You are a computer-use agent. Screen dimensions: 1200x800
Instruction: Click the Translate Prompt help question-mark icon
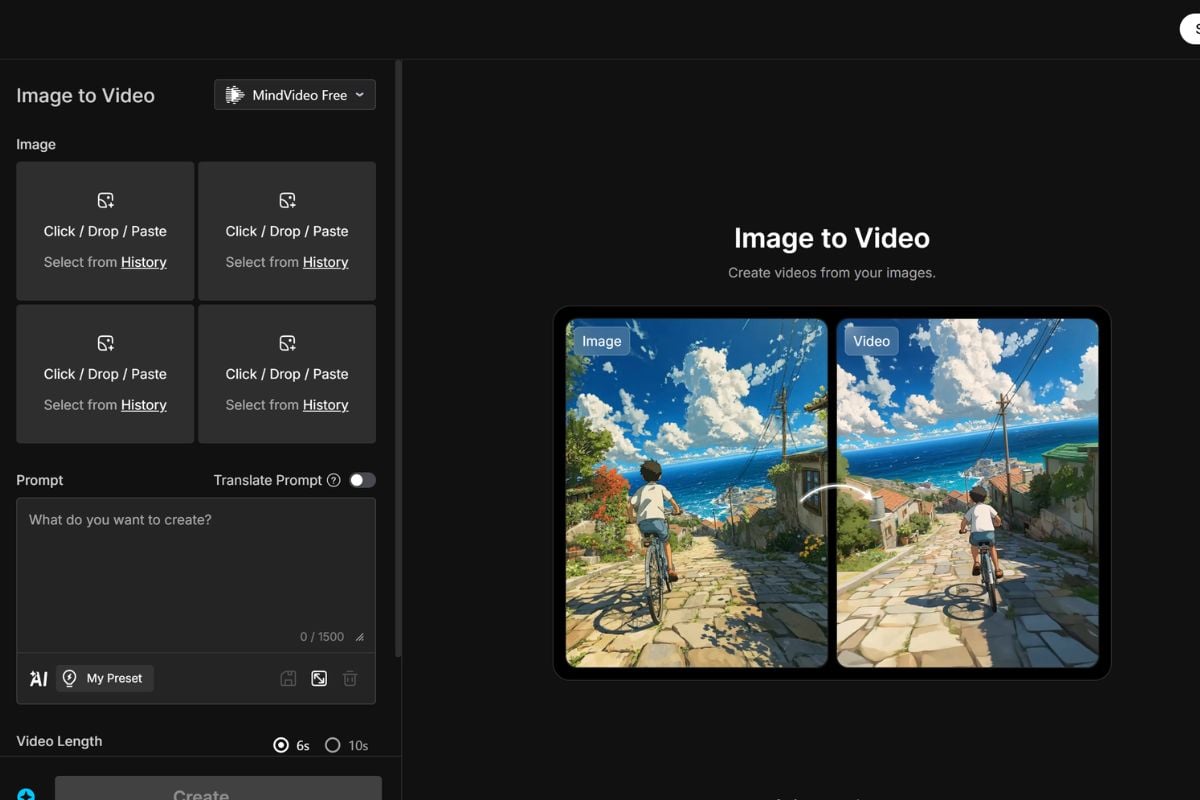(334, 480)
